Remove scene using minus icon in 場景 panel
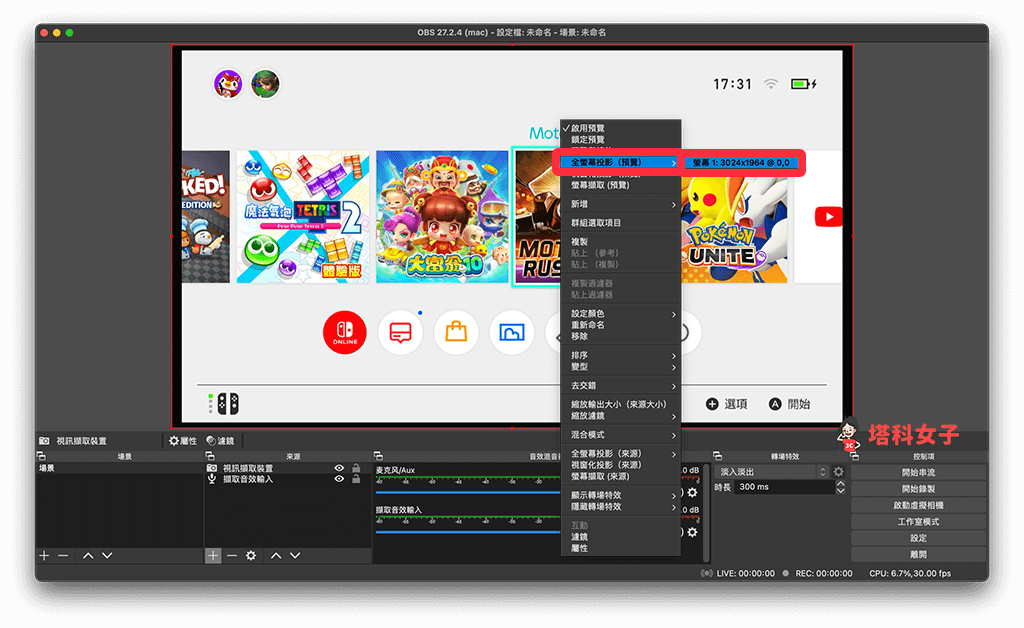 coord(63,555)
